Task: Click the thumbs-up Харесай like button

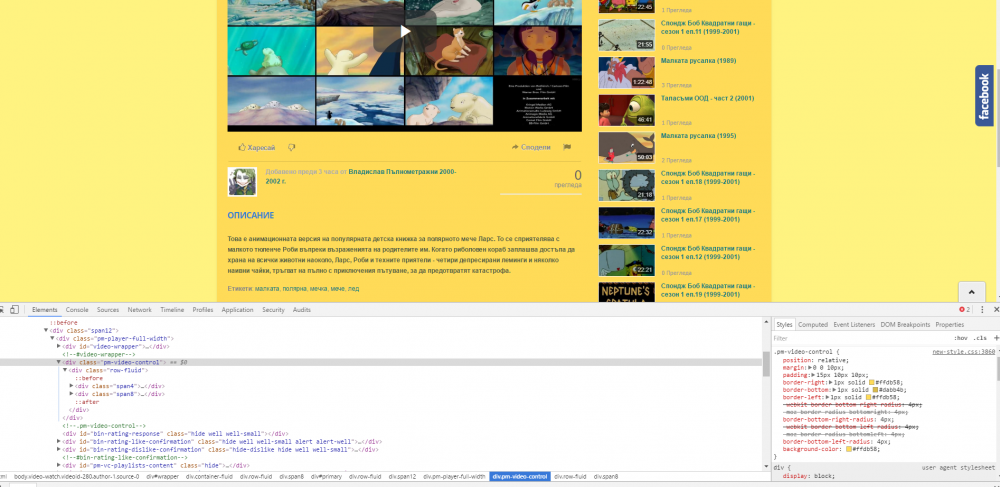Action: 256,147
